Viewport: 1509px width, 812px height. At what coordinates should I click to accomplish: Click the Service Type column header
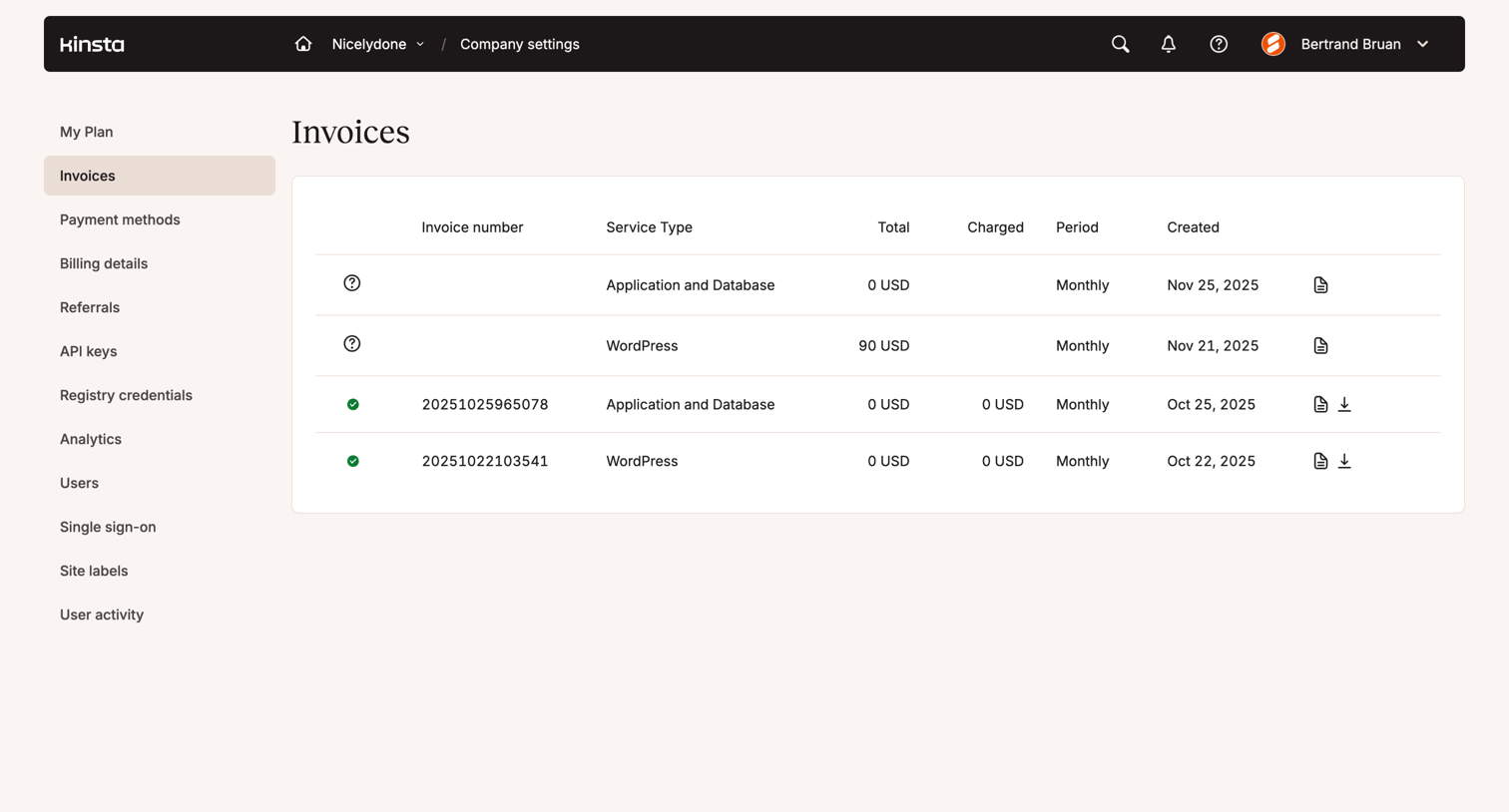coord(649,227)
